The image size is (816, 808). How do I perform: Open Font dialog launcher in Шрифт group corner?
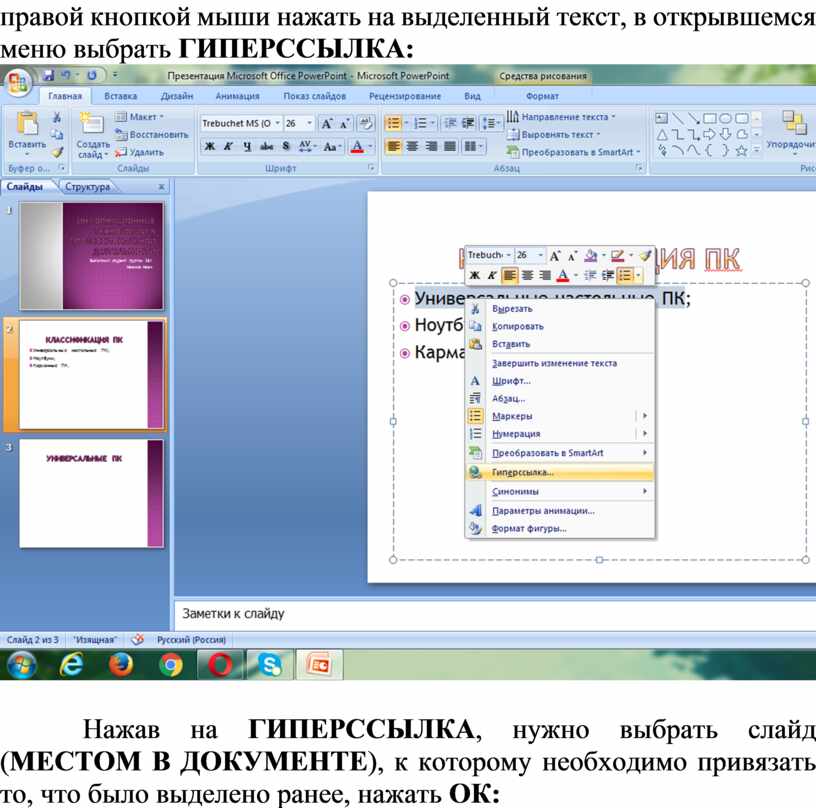pos(371,168)
